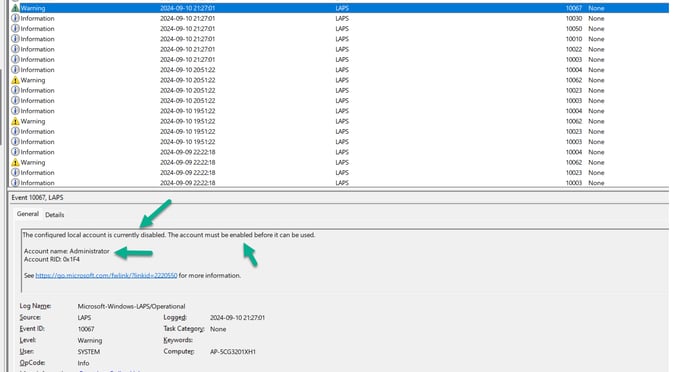The width and height of the screenshot is (675, 372).
Task: Select the 20:51:22 event 10003 row
Action: tap(339, 101)
